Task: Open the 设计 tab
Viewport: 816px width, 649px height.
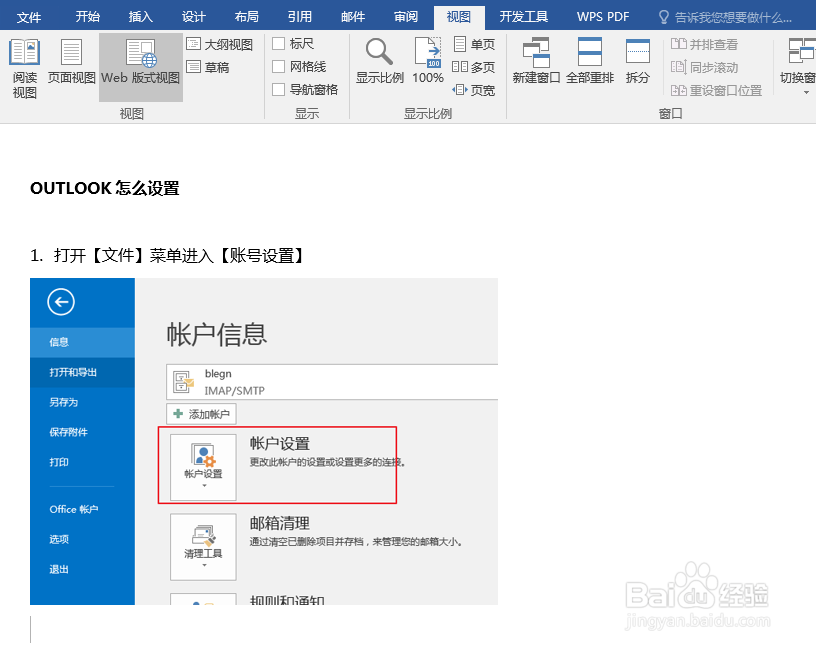Action: (194, 17)
